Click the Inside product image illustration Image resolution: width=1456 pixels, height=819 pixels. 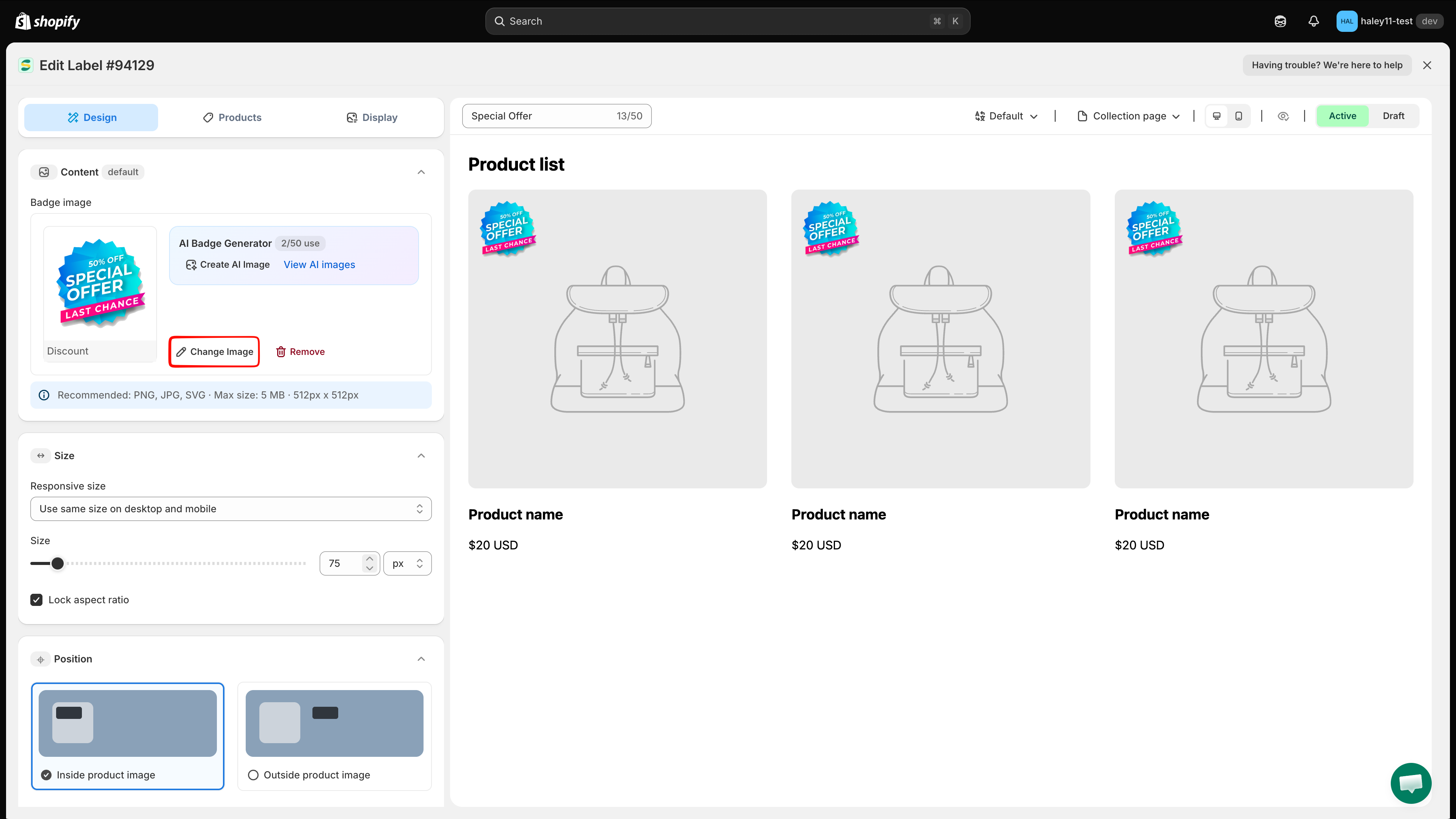(128, 723)
